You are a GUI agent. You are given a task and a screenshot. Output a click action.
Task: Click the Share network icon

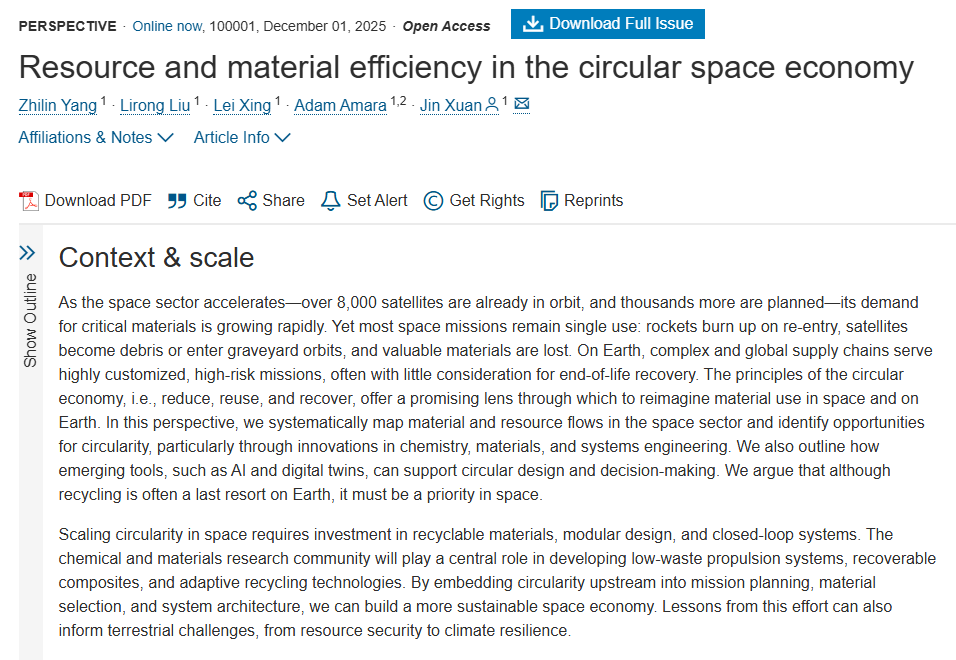coord(247,201)
